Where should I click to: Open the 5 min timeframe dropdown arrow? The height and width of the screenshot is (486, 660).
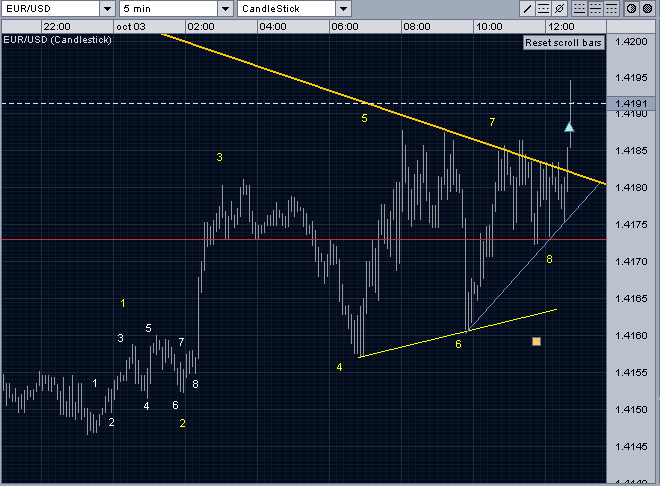pyautogui.click(x=226, y=8)
